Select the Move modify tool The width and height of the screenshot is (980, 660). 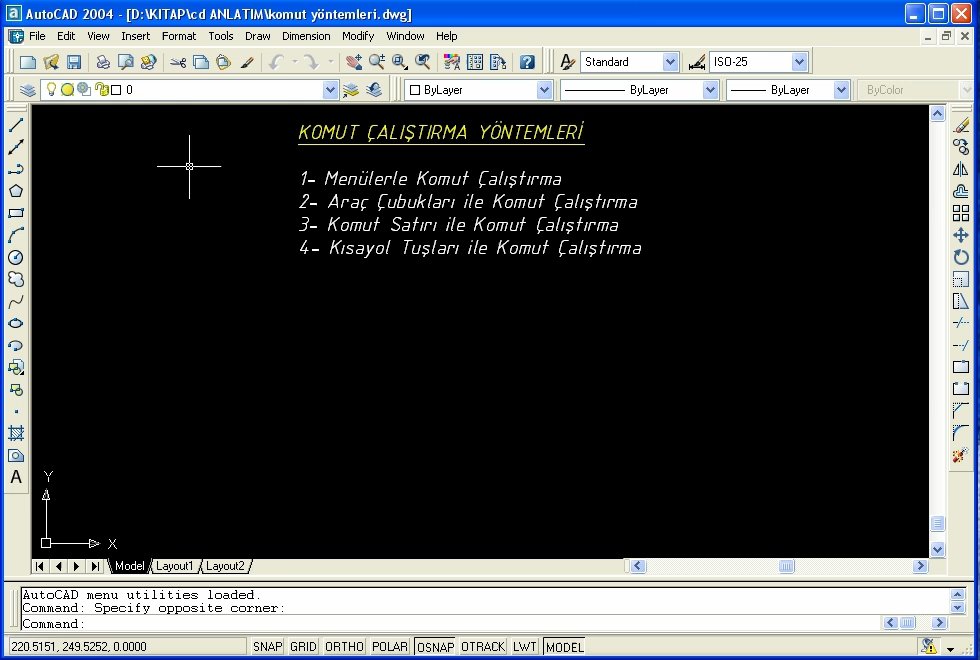point(961,235)
